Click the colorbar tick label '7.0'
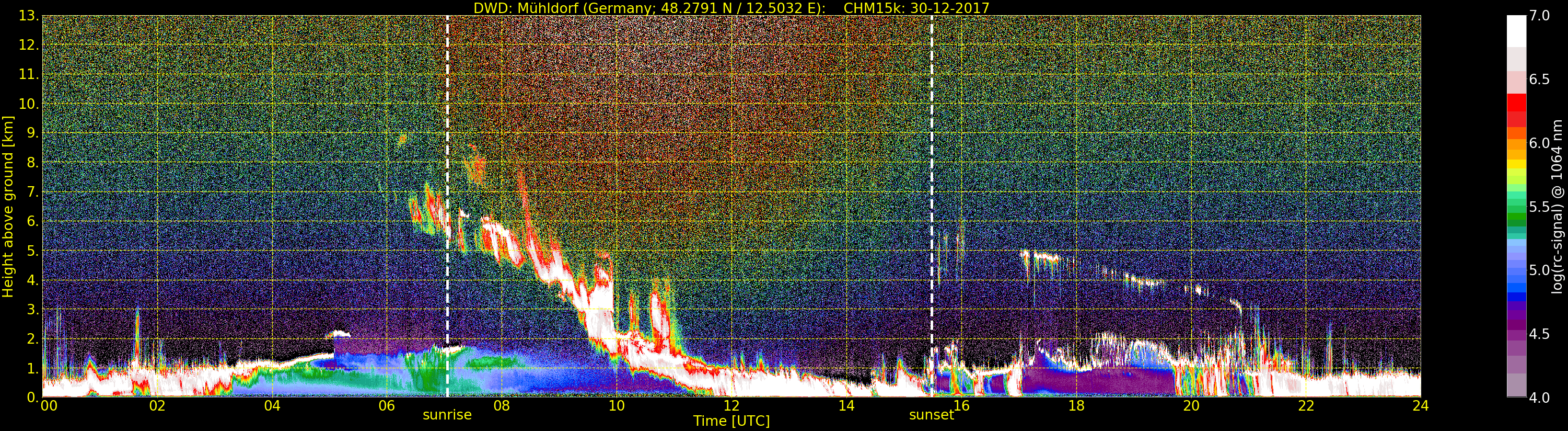The width and height of the screenshot is (1568, 431). (x=1539, y=16)
